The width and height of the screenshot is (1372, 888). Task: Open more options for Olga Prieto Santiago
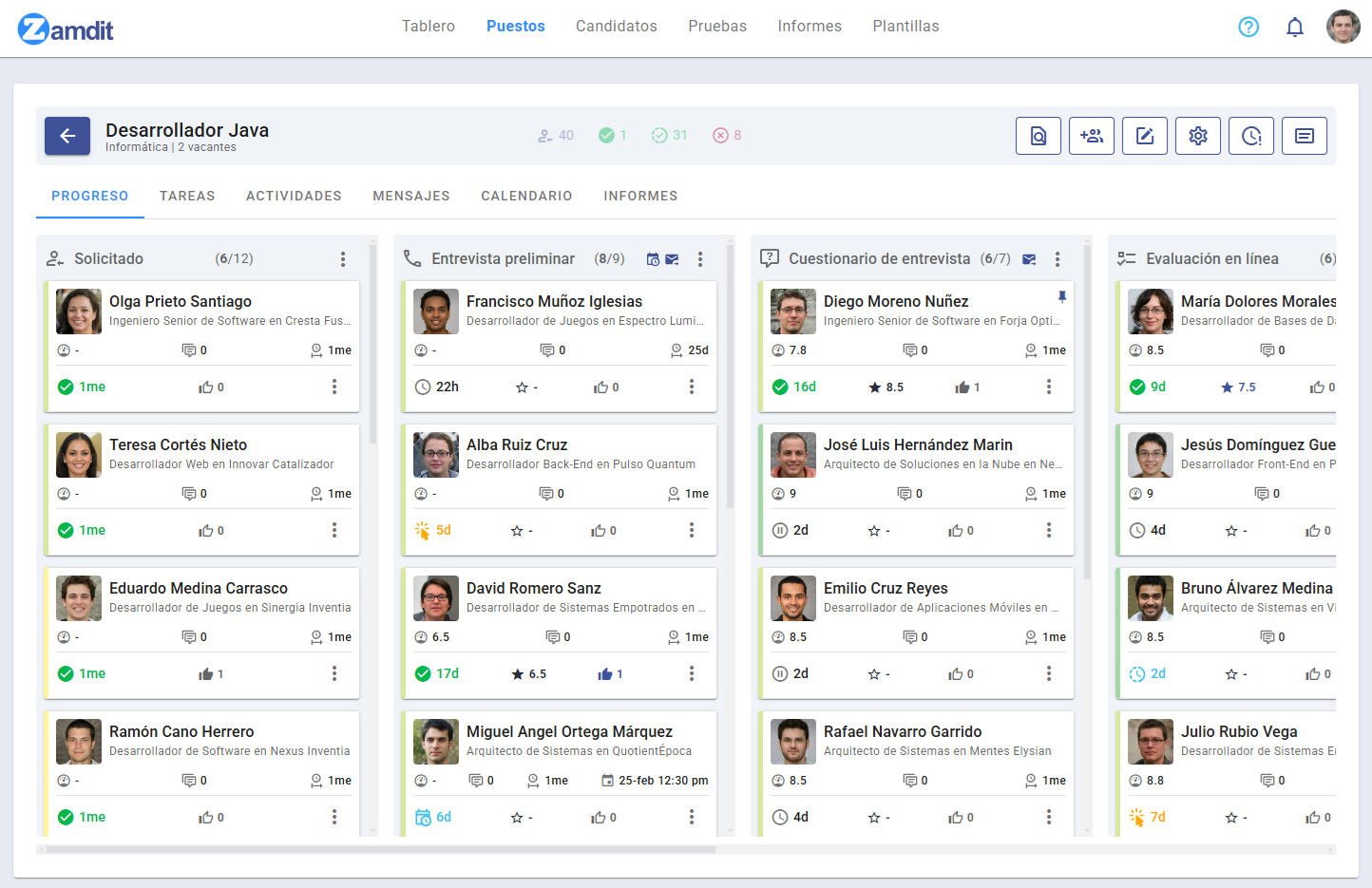tap(334, 387)
